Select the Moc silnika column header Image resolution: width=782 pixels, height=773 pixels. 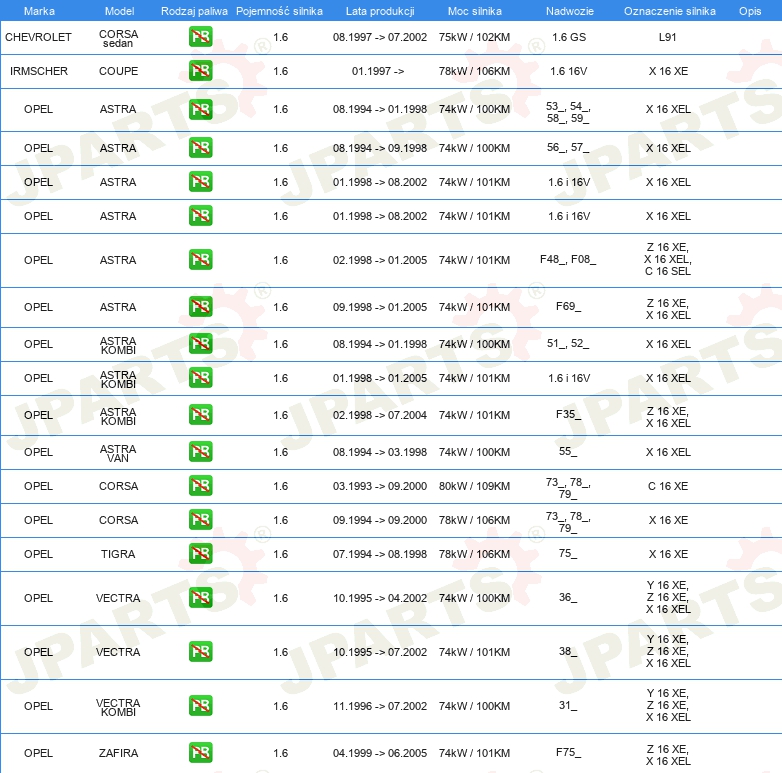pyautogui.click(x=474, y=10)
